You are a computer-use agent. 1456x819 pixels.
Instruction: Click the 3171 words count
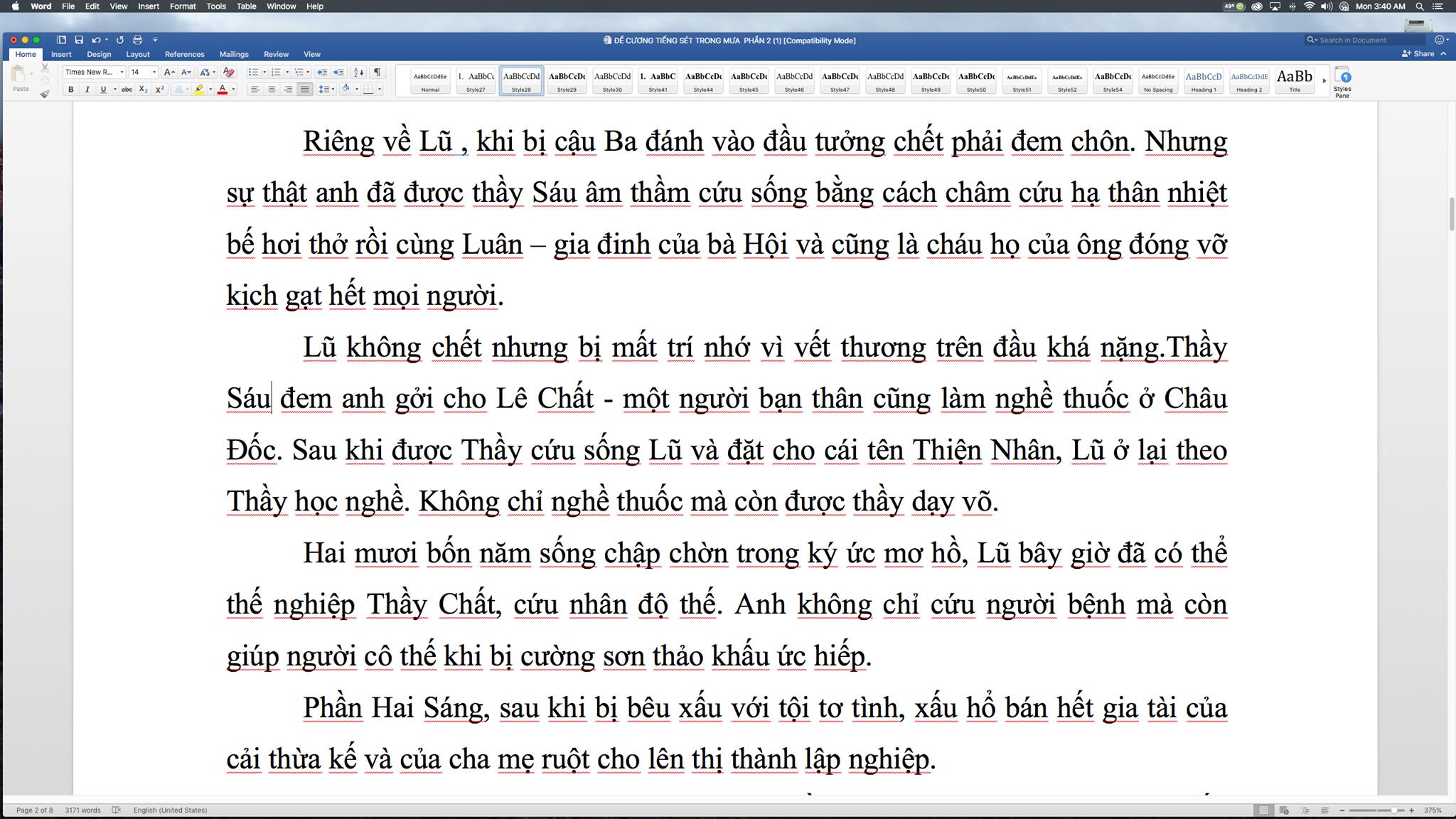pos(82,810)
